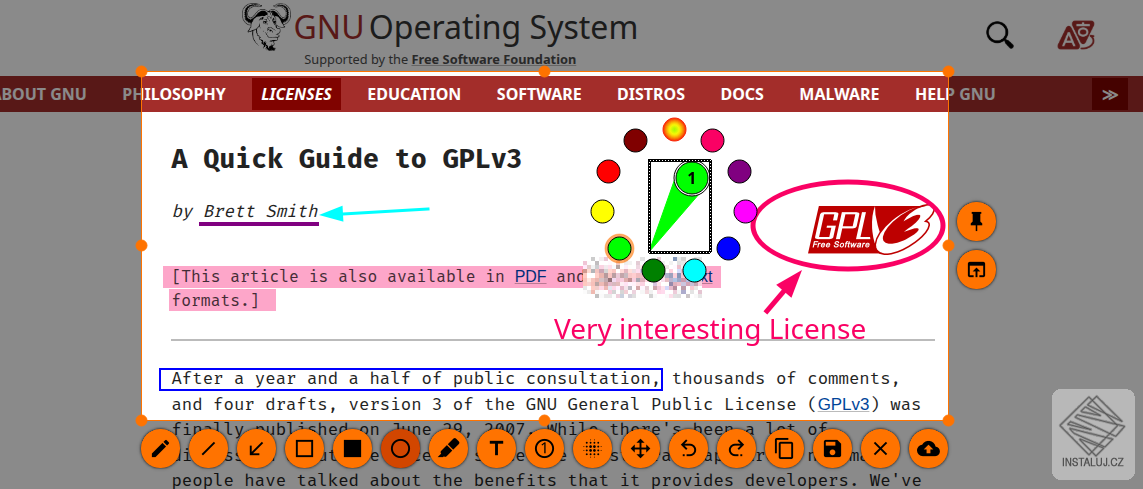
Task: Open the EDUCATION menu item
Action: coord(414,94)
